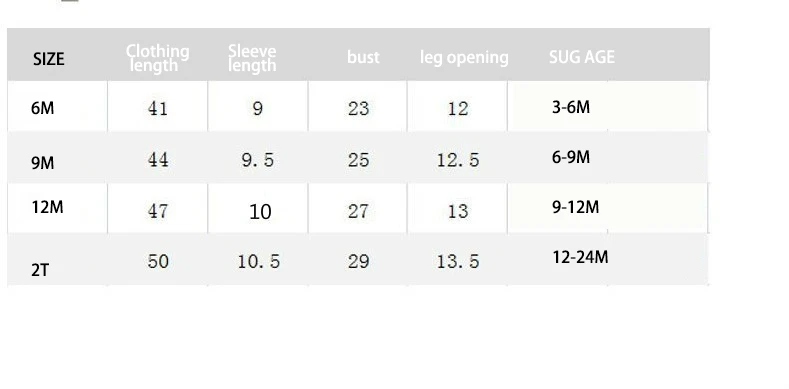Image resolution: width=789 pixels, height=389 pixels.
Task: Select the 12-24M suggested age cell
Action: click(580, 257)
